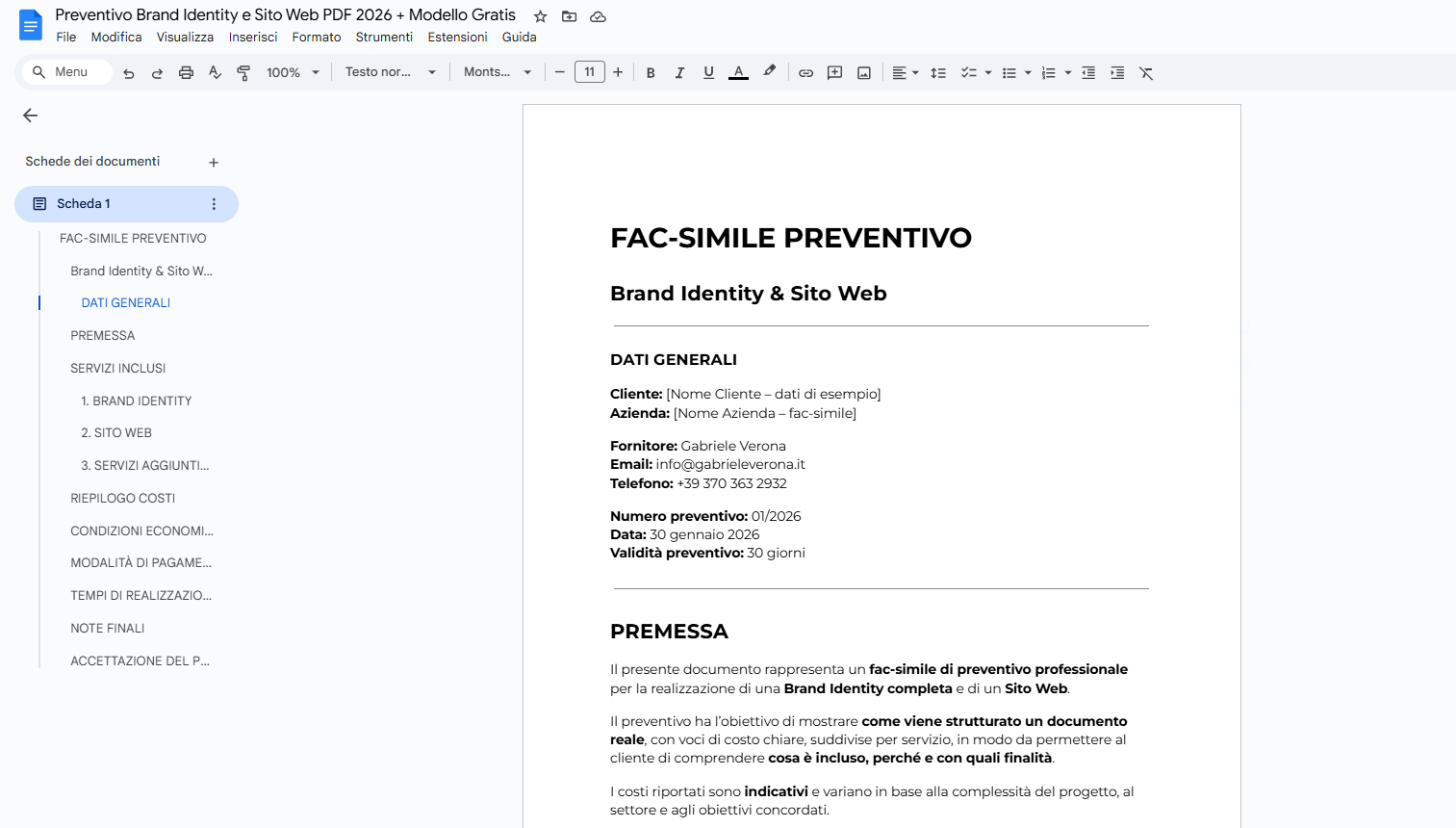
Task: Click the Clear formatting icon
Action: (x=1146, y=73)
